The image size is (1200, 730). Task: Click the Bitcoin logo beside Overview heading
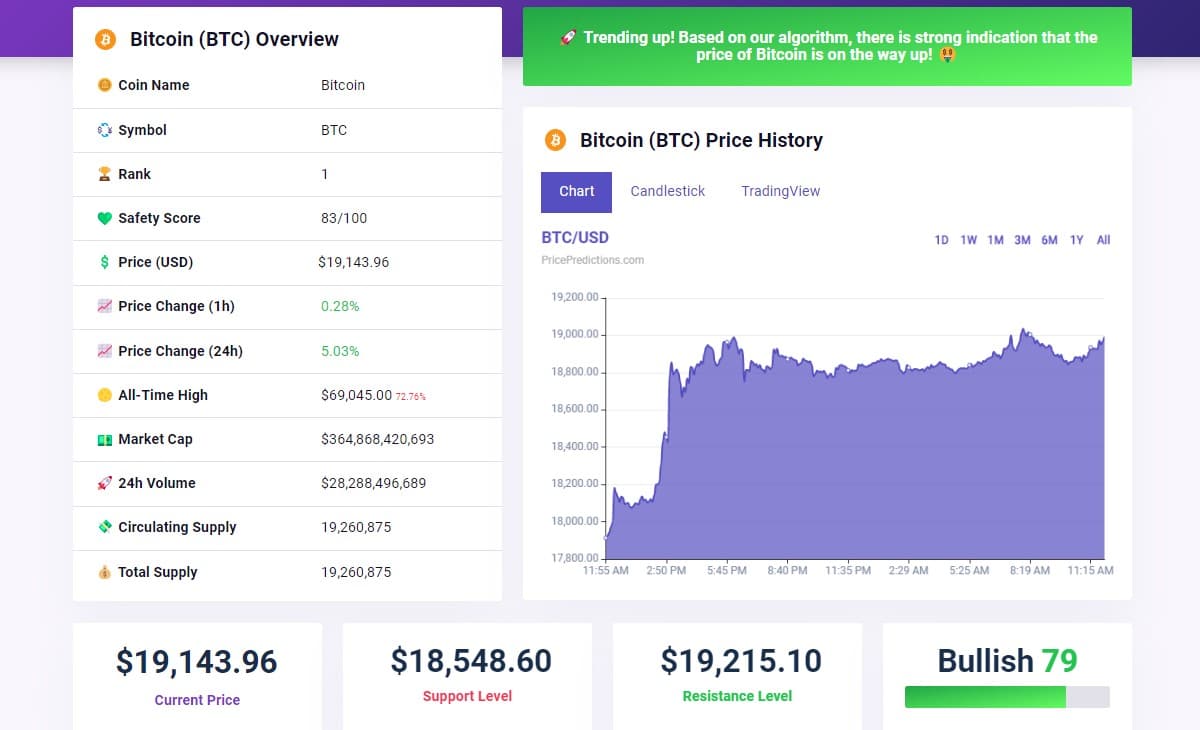pos(105,40)
